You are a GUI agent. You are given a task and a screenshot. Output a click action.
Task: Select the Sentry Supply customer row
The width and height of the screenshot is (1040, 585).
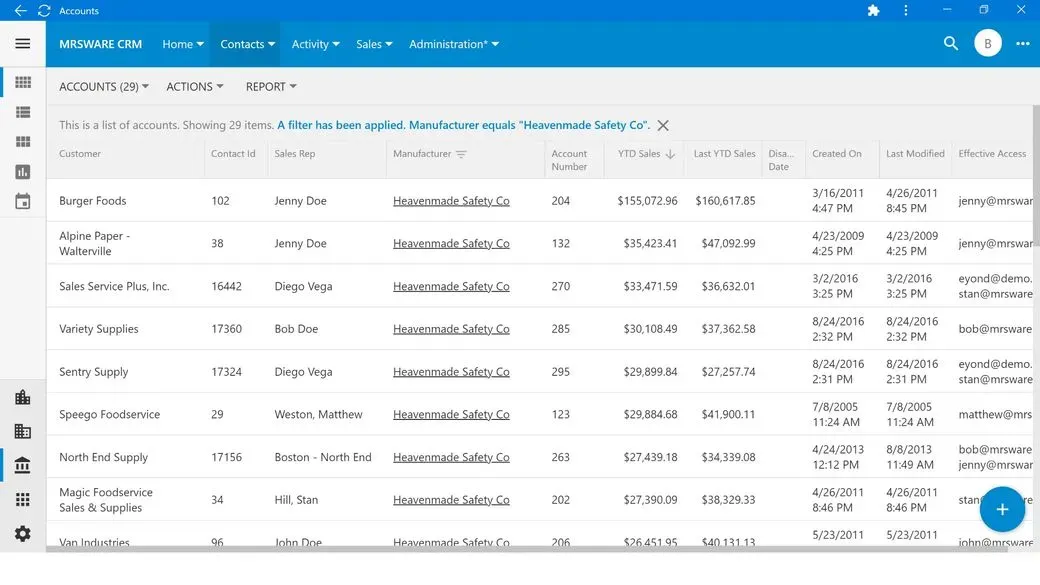coord(94,372)
